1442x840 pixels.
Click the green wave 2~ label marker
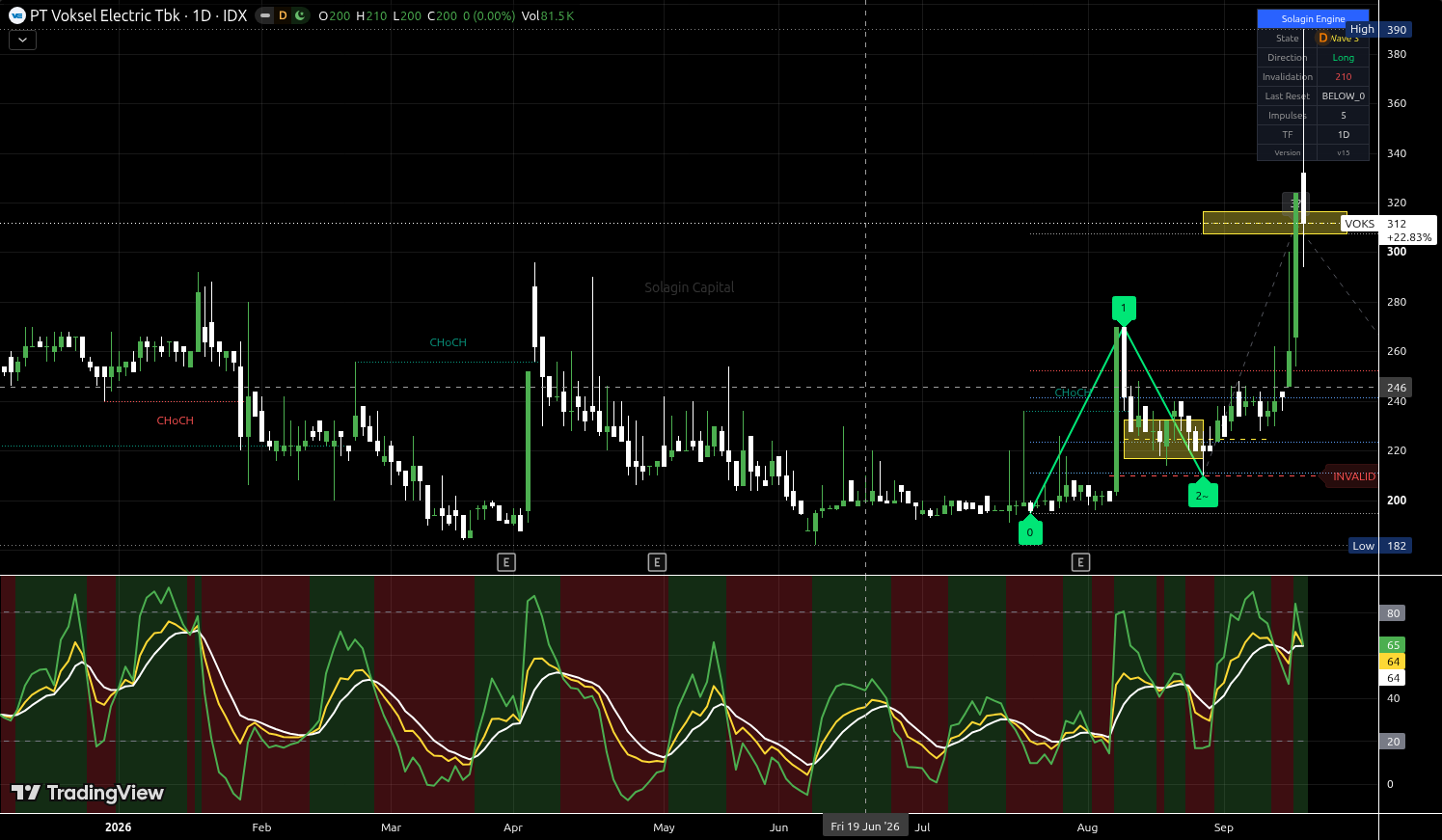point(1203,495)
